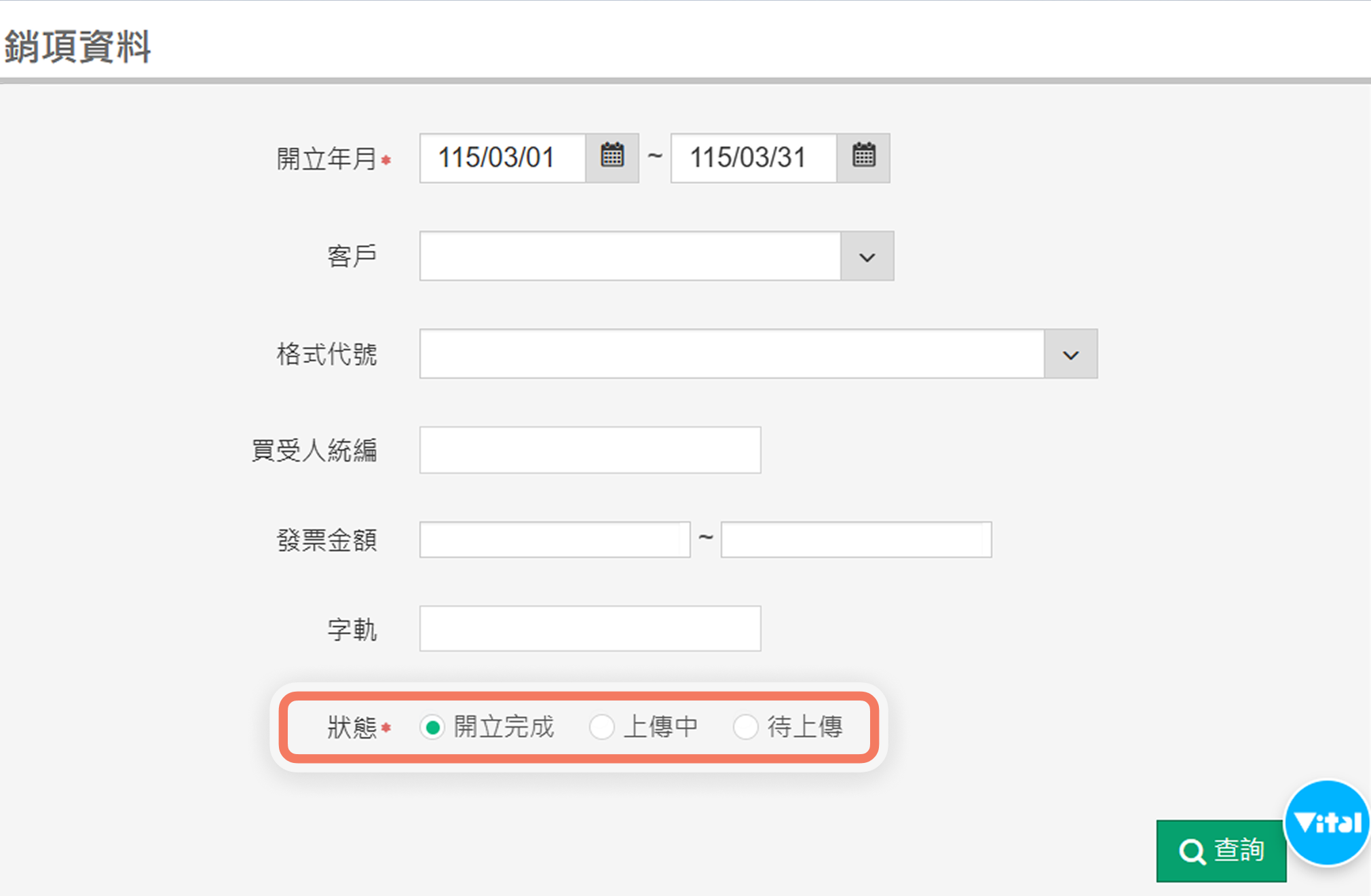
Task: Click the 銷項資料 page heading
Action: click(x=77, y=46)
